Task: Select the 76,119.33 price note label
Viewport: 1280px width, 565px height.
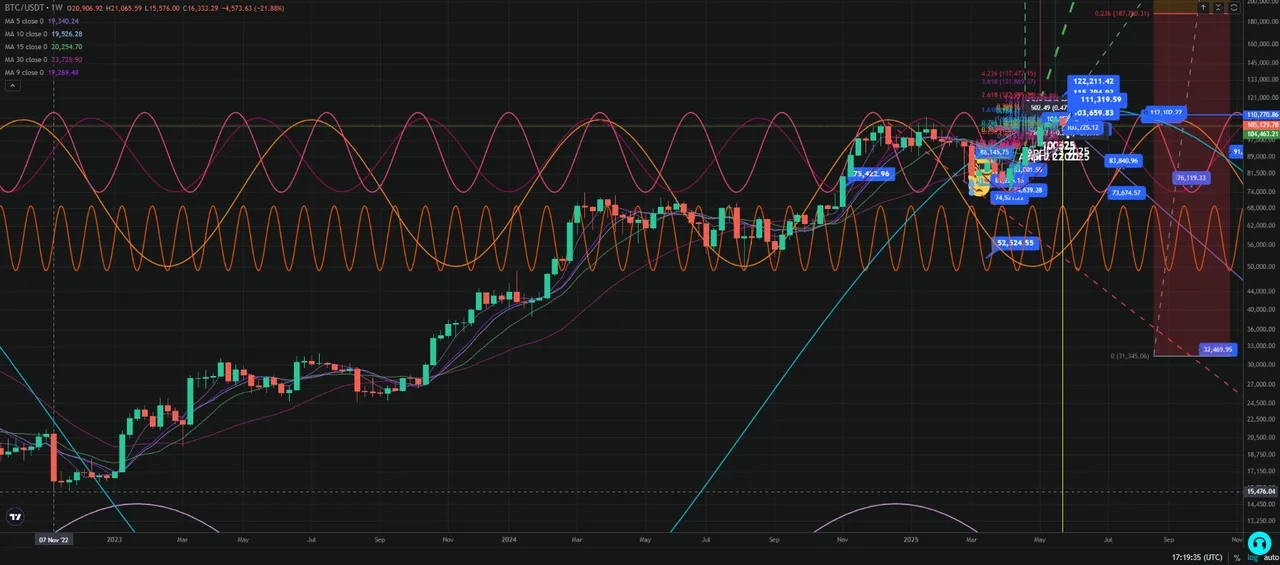Action: pos(1191,178)
